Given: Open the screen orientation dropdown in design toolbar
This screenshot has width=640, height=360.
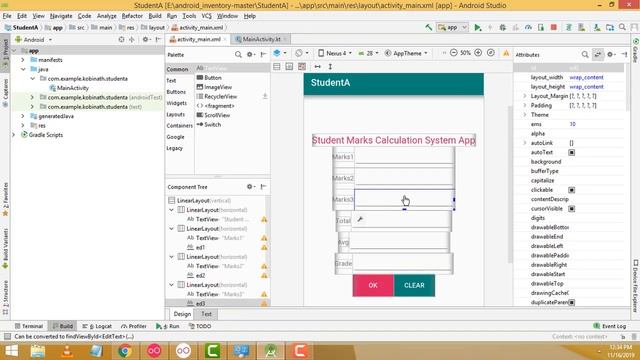Looking at the screenshot, I should coord(302,53).
